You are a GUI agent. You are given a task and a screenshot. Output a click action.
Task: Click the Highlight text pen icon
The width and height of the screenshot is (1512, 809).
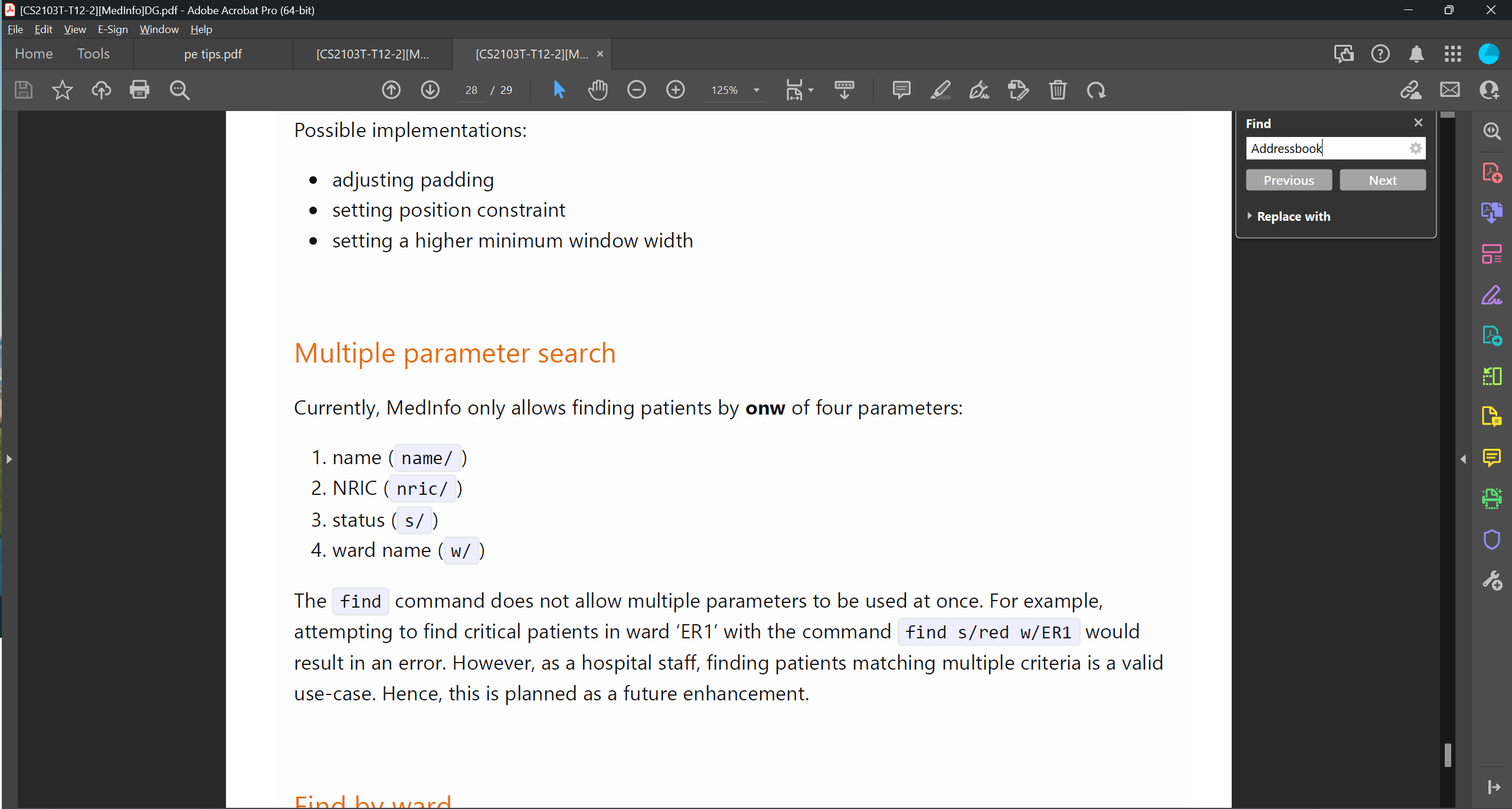[940, 90]
